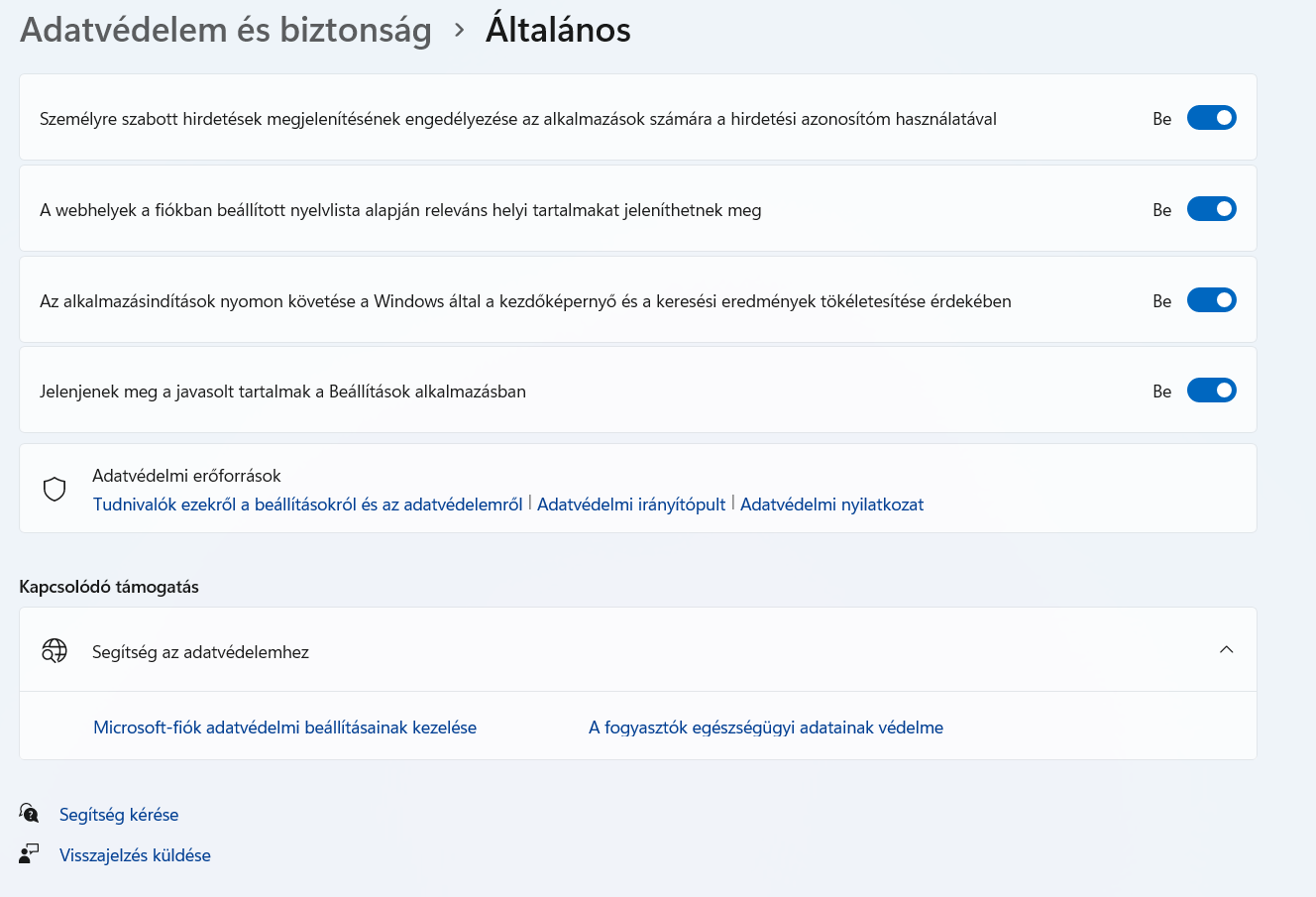
Task: Open Microsoft-fiók adatvédelmi beállításainak kezelése link
Action: click(x=284, y=728)
